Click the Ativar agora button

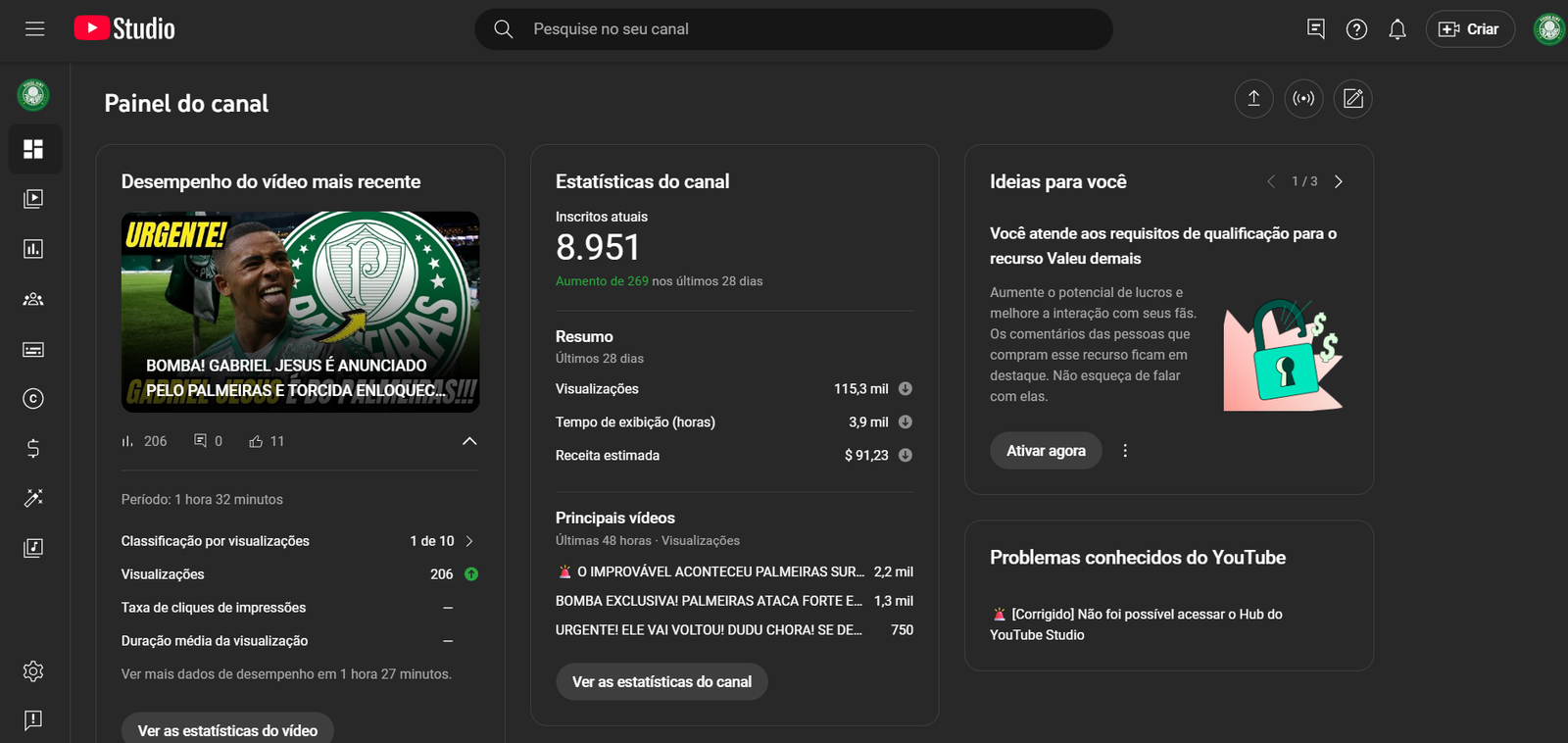tap(1046, 451)
